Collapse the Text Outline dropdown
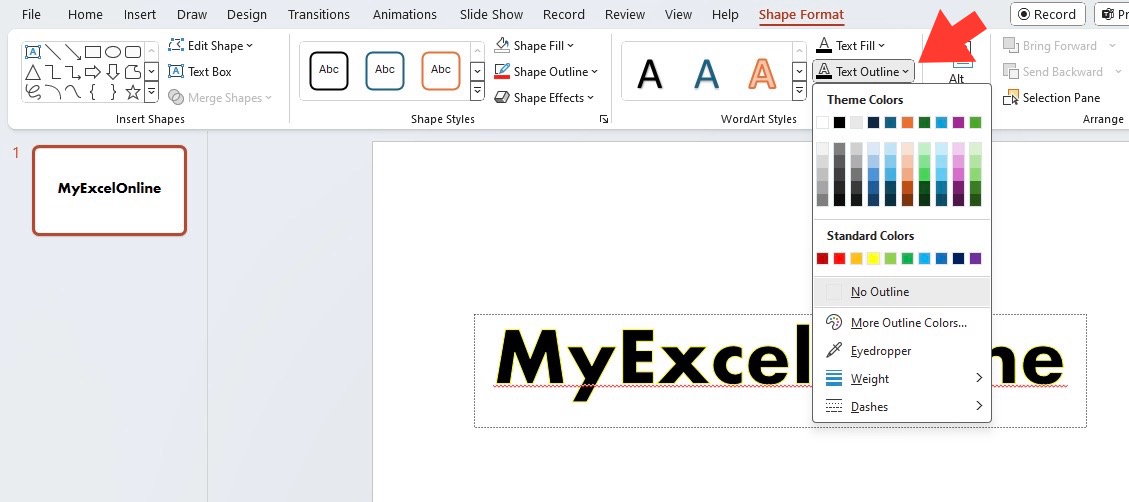 coord(864,71)
